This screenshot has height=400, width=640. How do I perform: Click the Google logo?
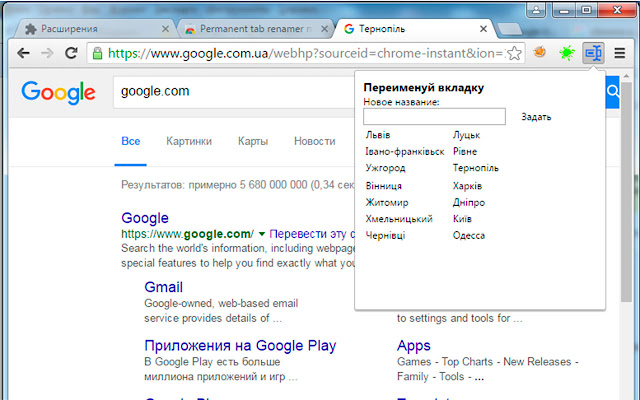point(58,92)
